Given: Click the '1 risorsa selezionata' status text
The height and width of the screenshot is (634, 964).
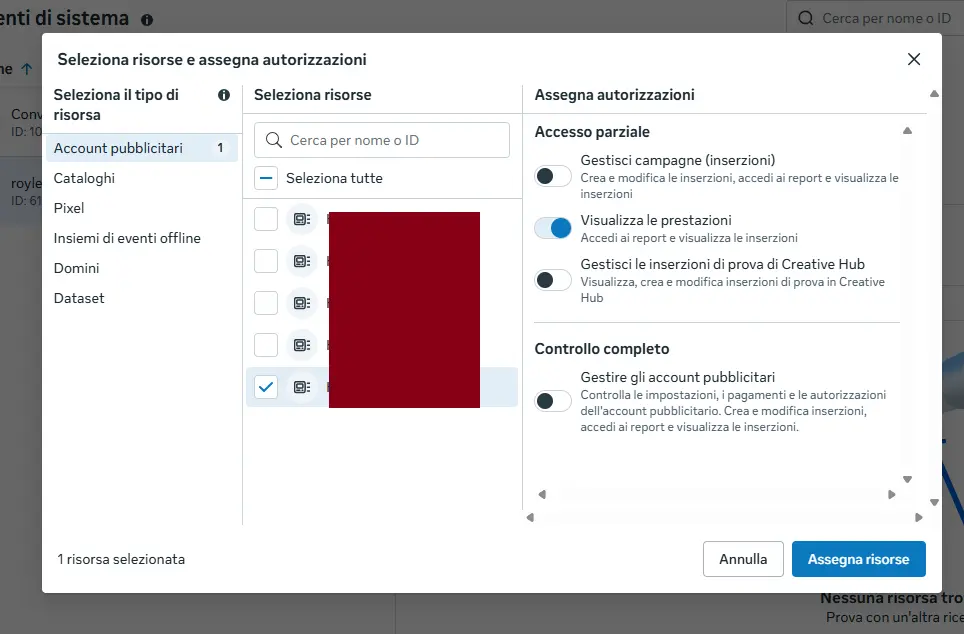Looking at the screenshot, I should [x=121, y=559].
